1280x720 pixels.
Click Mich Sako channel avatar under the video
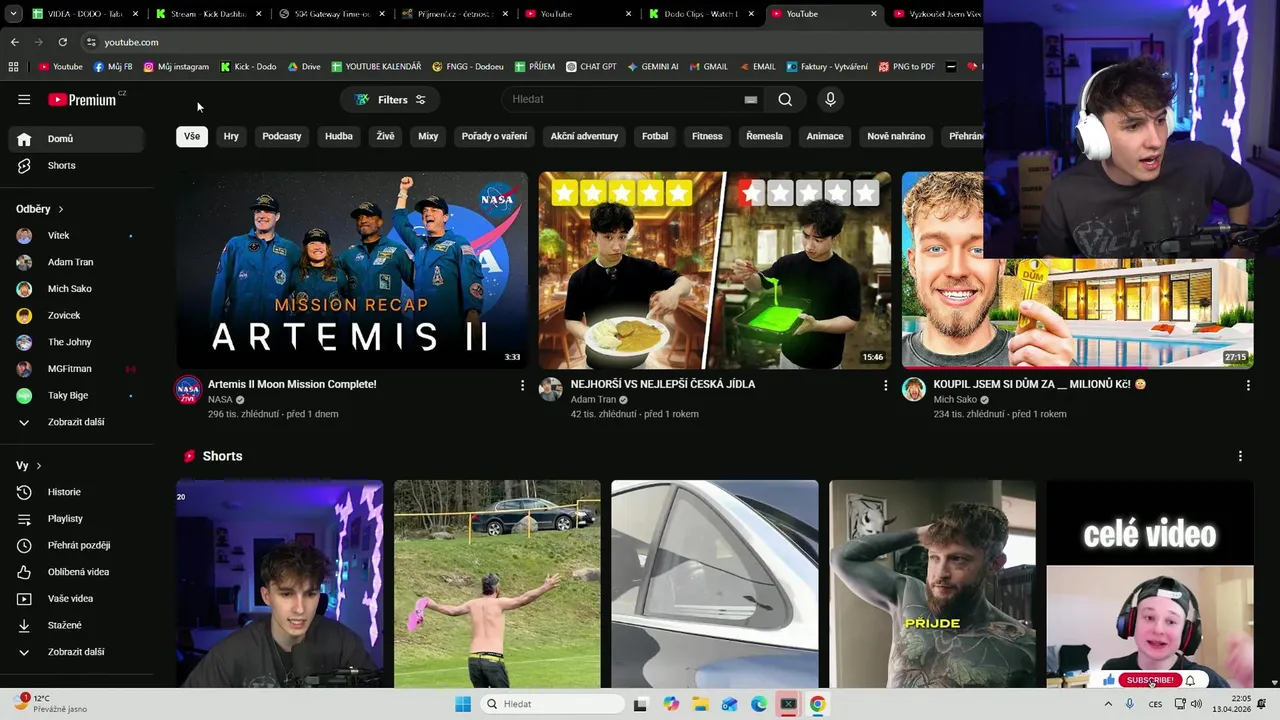(914, 389)
